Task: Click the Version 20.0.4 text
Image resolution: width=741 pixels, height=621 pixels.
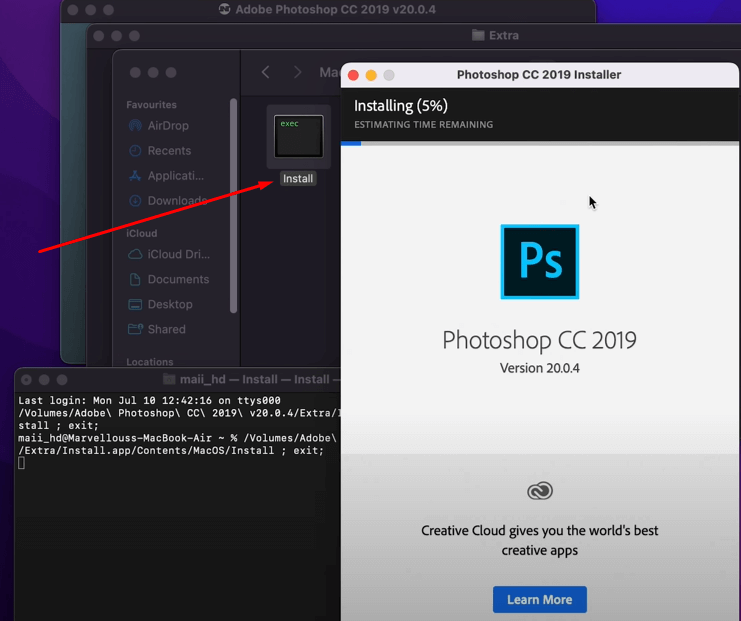Action: [540, 368]
